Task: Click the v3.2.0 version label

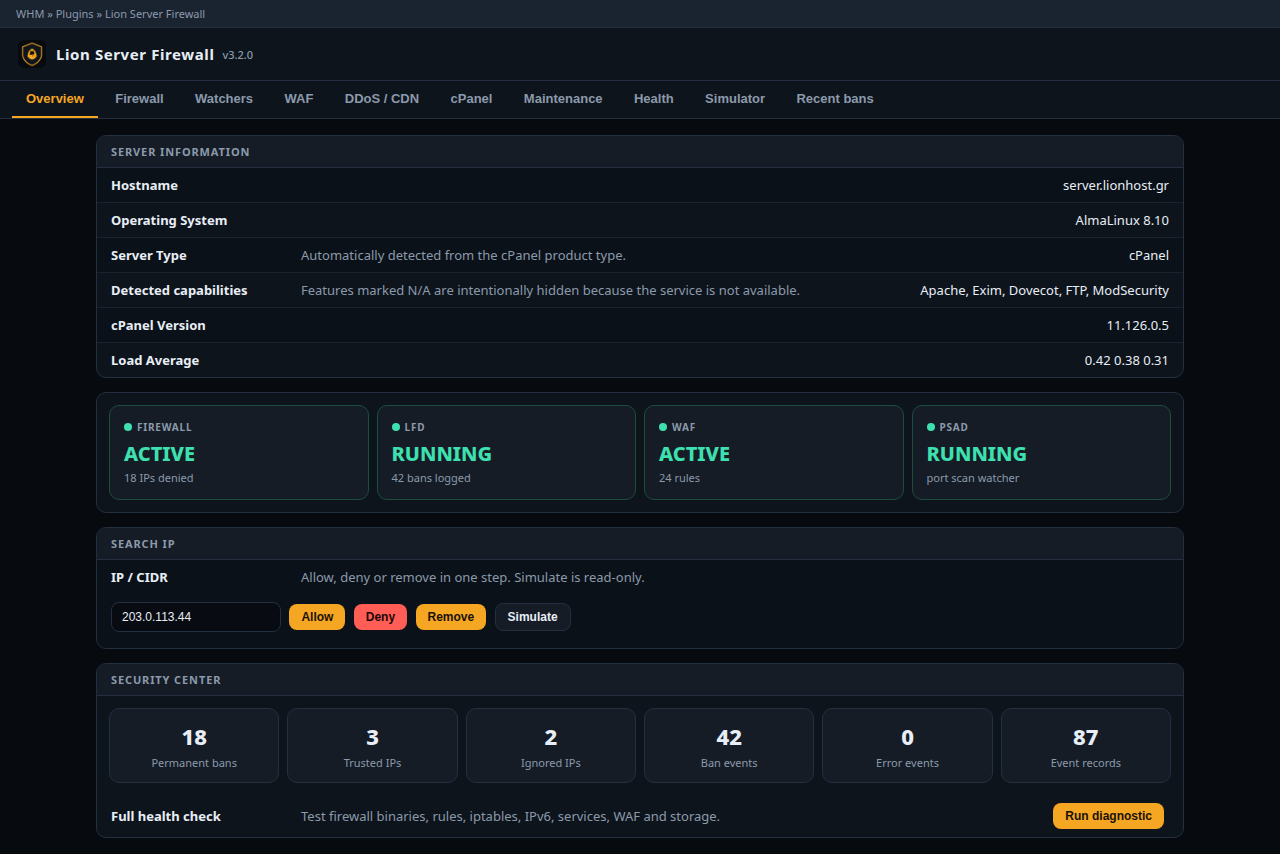Action: 238,55
